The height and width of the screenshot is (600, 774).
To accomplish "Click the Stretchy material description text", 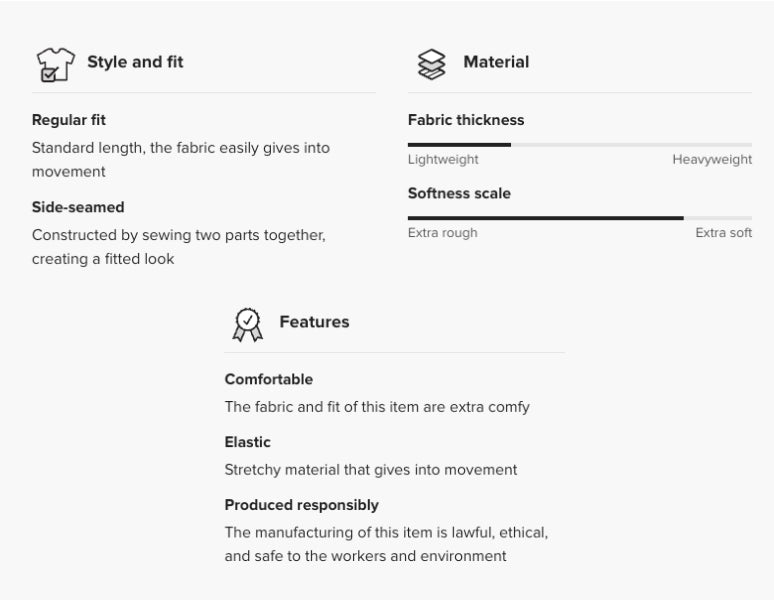I will pos(371,470).
